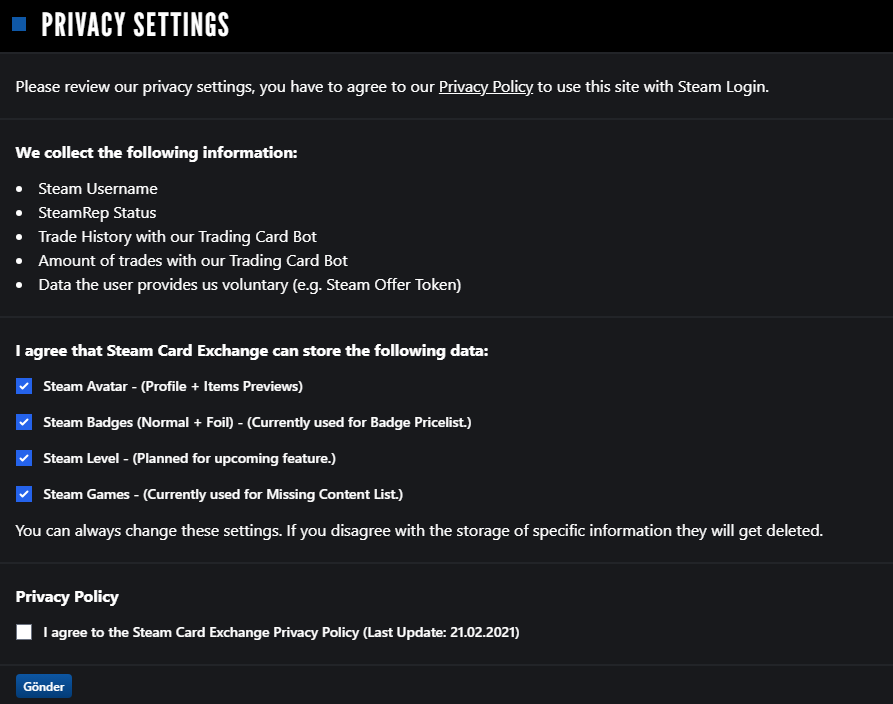Click the SteamRep Status list item
This screenshot has width=893, height=704.
click(x=97, y=212)
